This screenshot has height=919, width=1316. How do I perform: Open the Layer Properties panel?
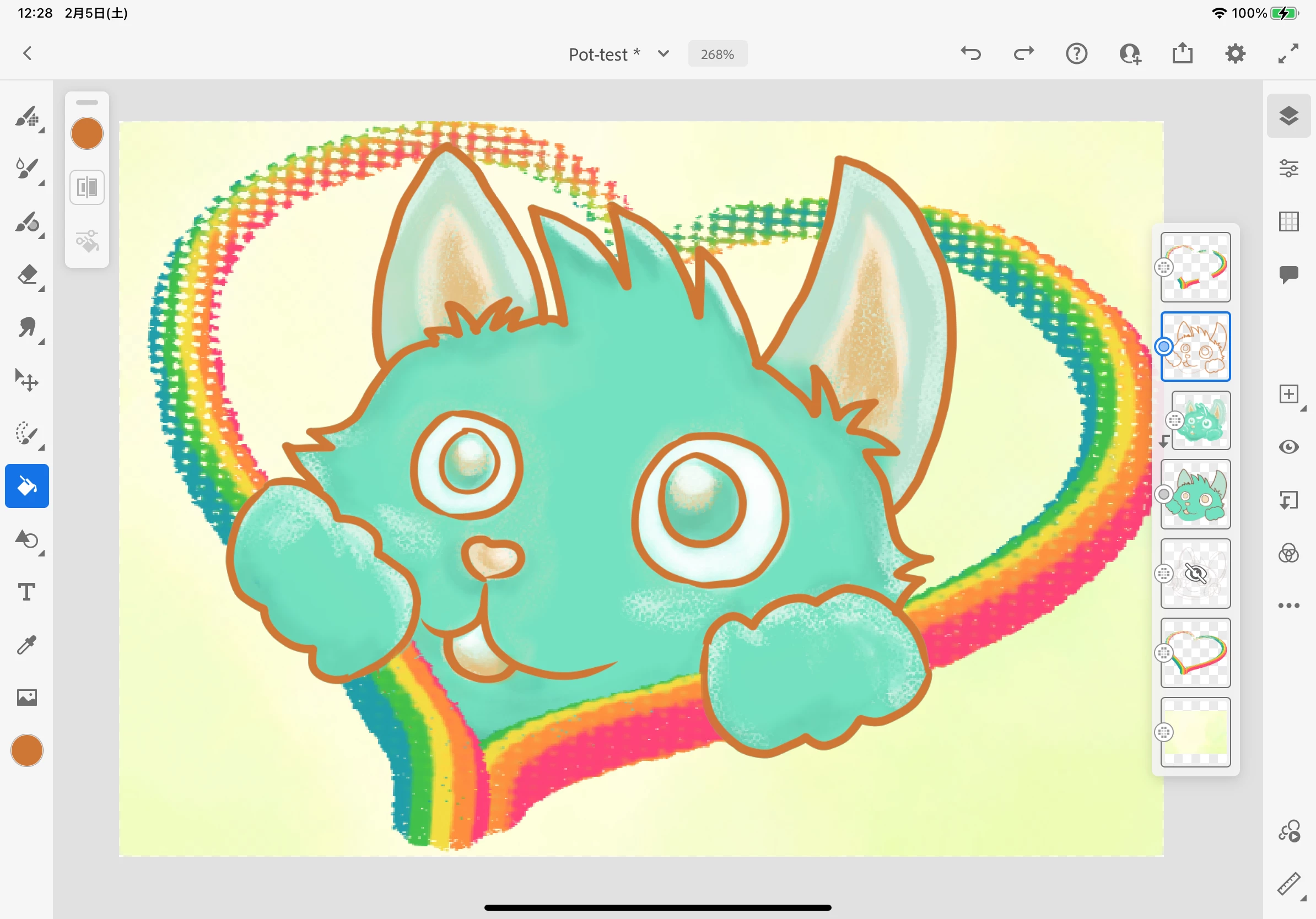[1288, 169]
